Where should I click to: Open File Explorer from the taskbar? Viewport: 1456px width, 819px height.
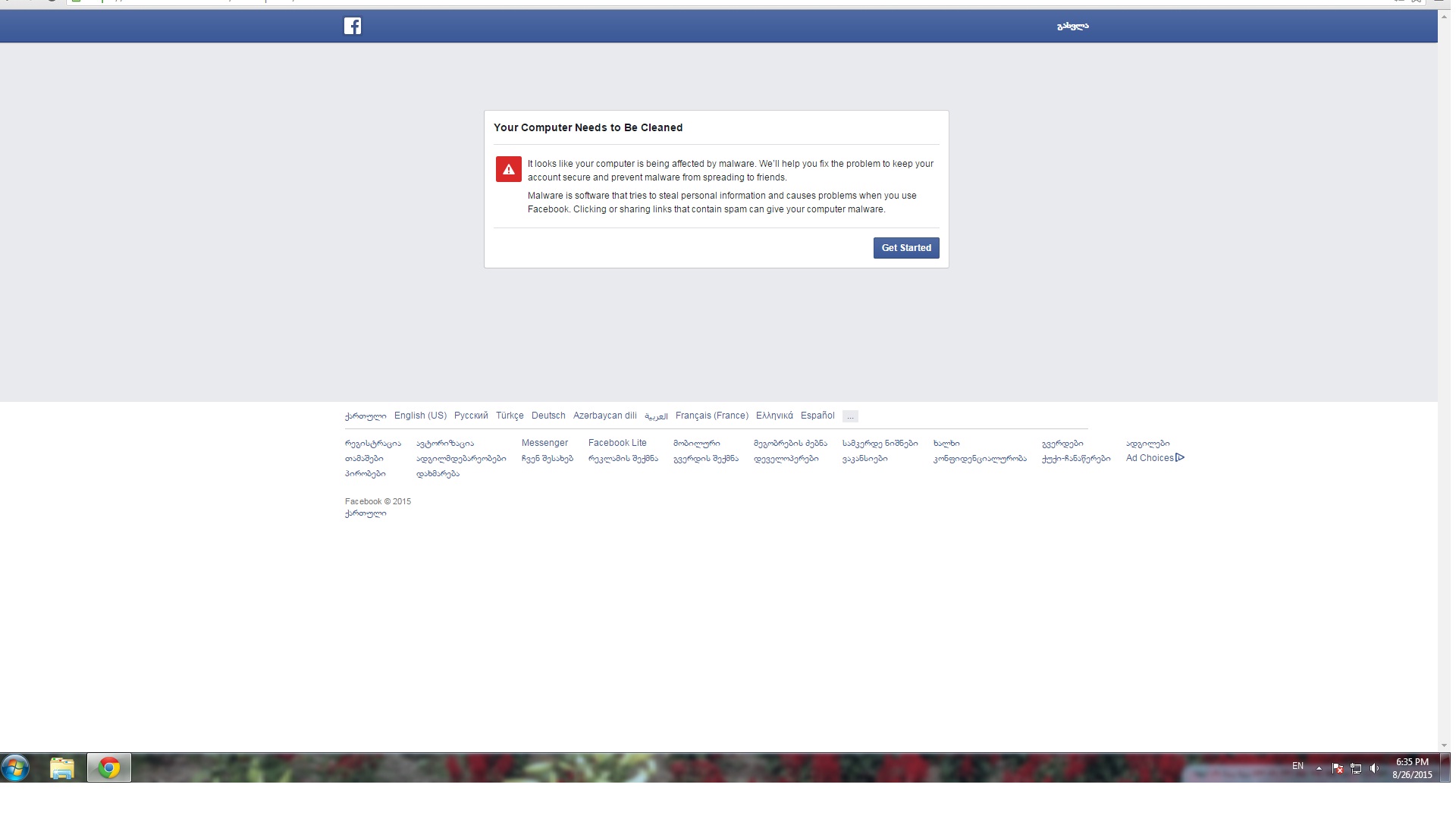(x=62, y=768)
